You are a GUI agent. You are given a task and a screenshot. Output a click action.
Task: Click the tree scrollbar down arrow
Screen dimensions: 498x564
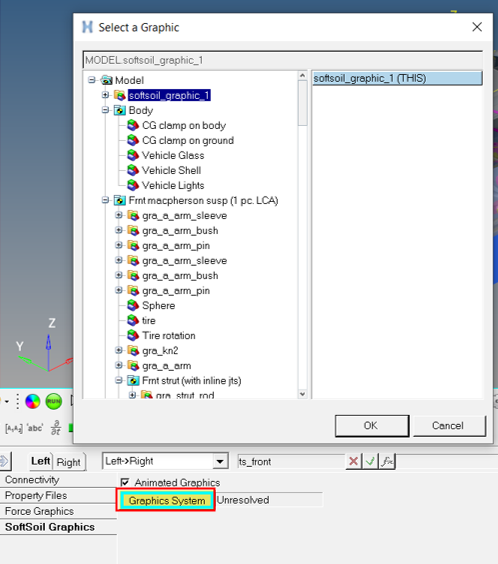[x=302, y=394]
